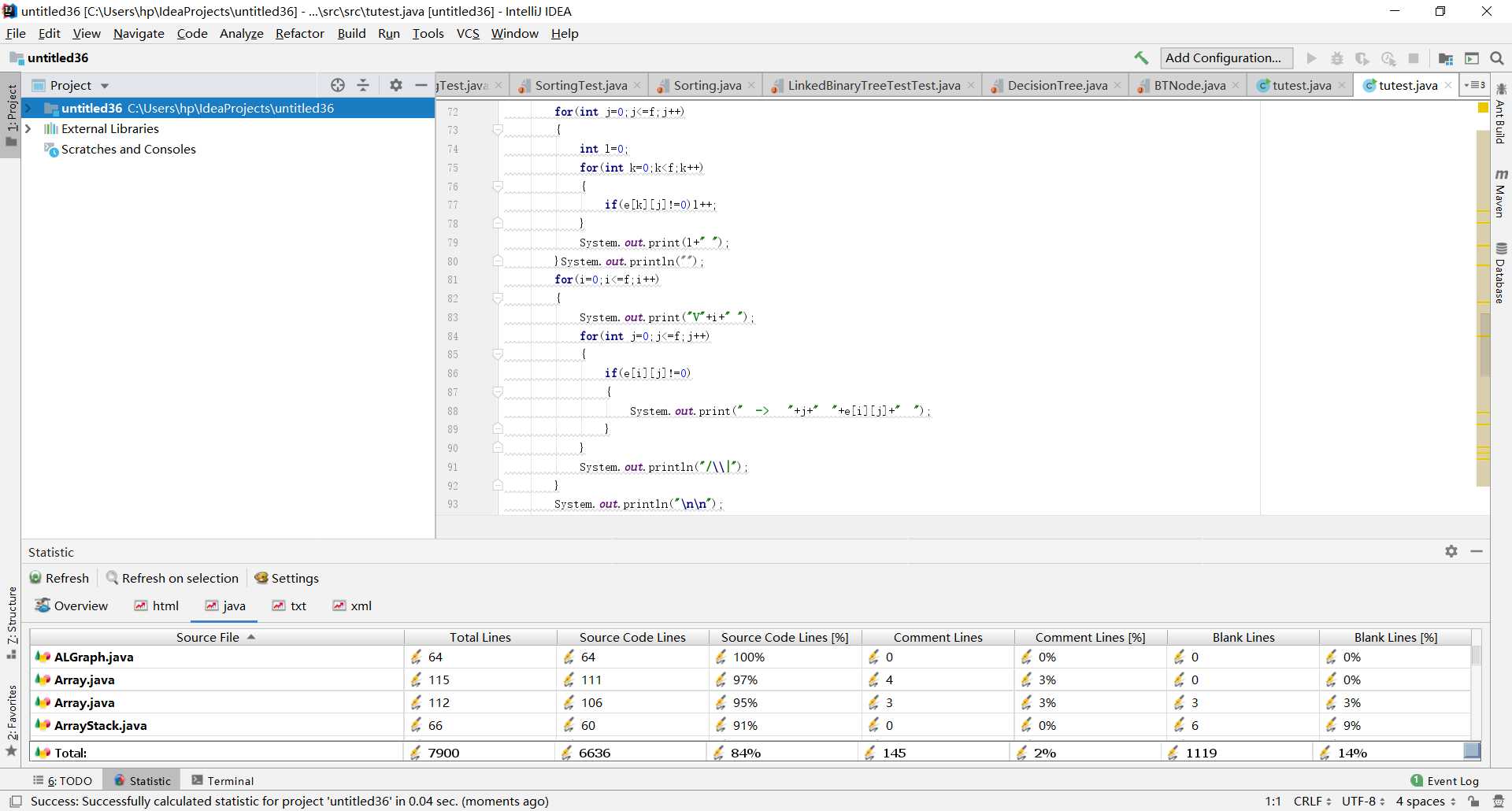Close the Sorting.java tab
The height and width of the screenshot is (811, 1512).
tap(751, 85)
